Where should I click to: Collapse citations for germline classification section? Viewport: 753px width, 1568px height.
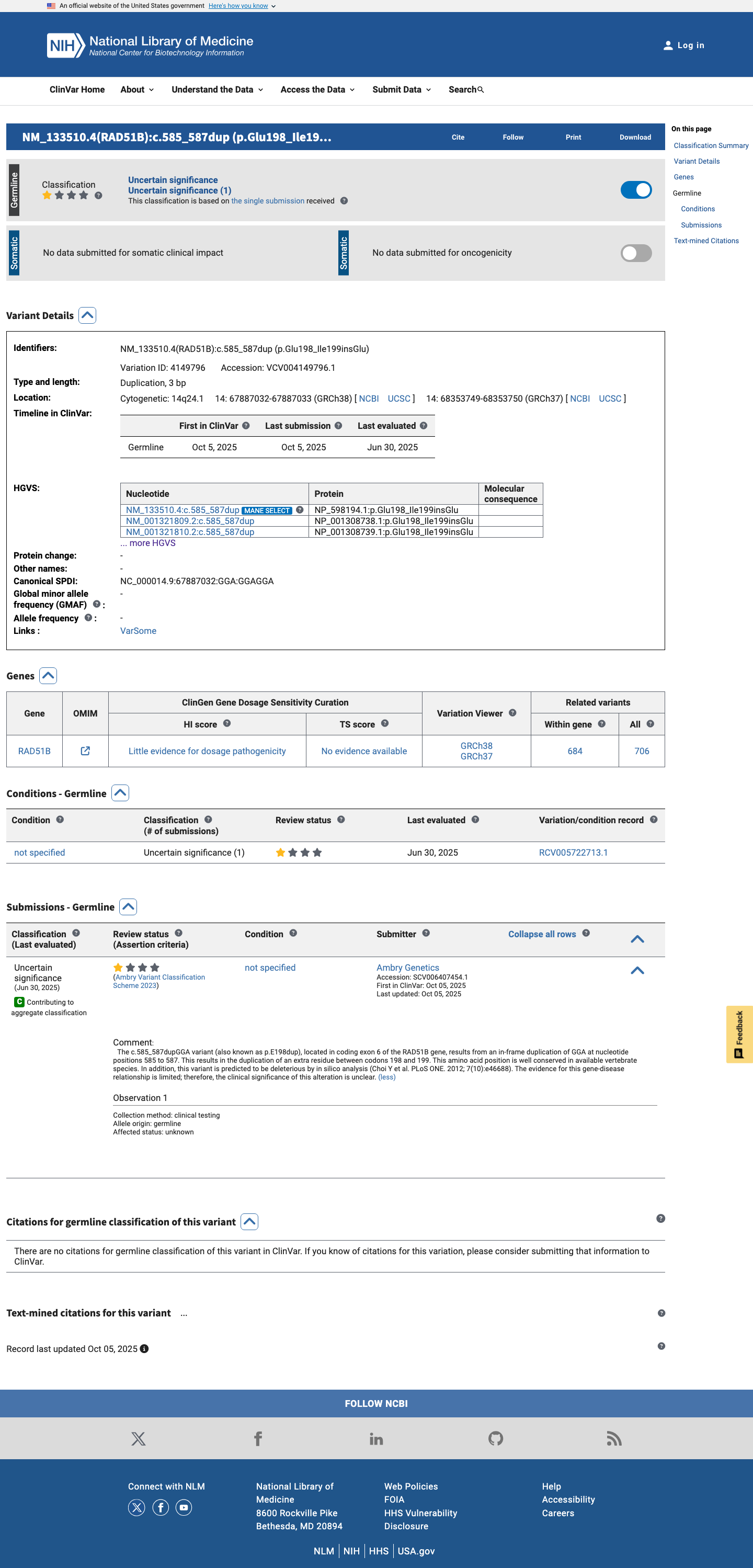pos(249,1222)
